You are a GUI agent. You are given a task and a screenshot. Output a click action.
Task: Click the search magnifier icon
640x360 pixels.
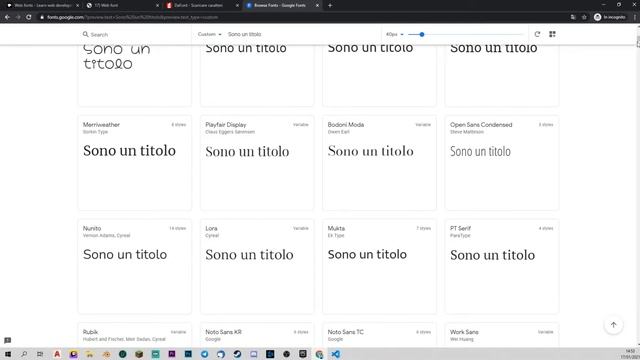(85, 34)
